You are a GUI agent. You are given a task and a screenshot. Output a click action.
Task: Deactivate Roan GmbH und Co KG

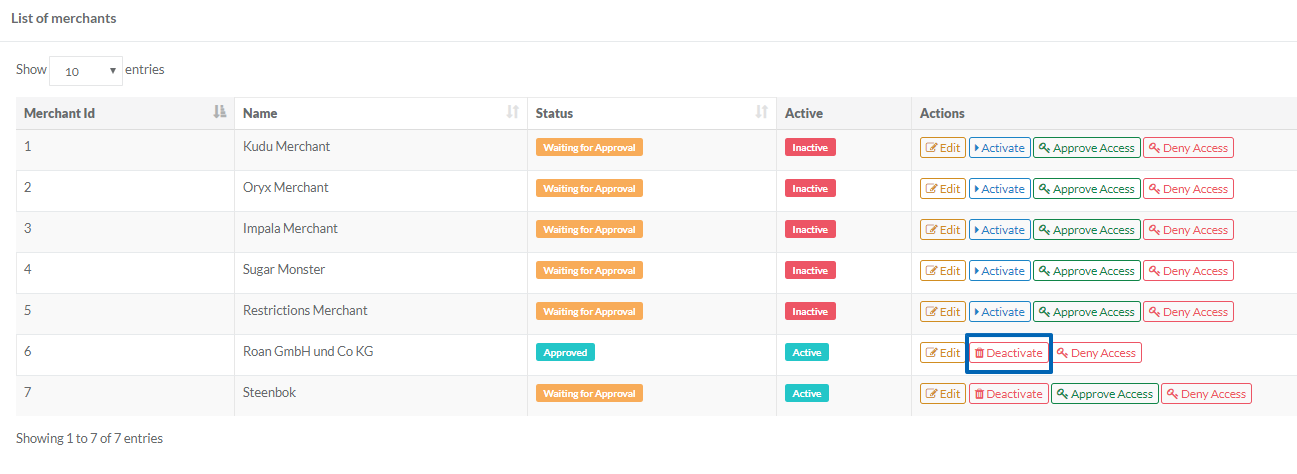tap(1008, 353)
